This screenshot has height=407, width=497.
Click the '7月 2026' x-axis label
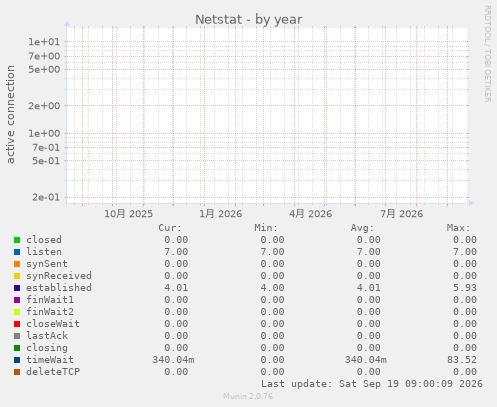click(x=402, y=214)
